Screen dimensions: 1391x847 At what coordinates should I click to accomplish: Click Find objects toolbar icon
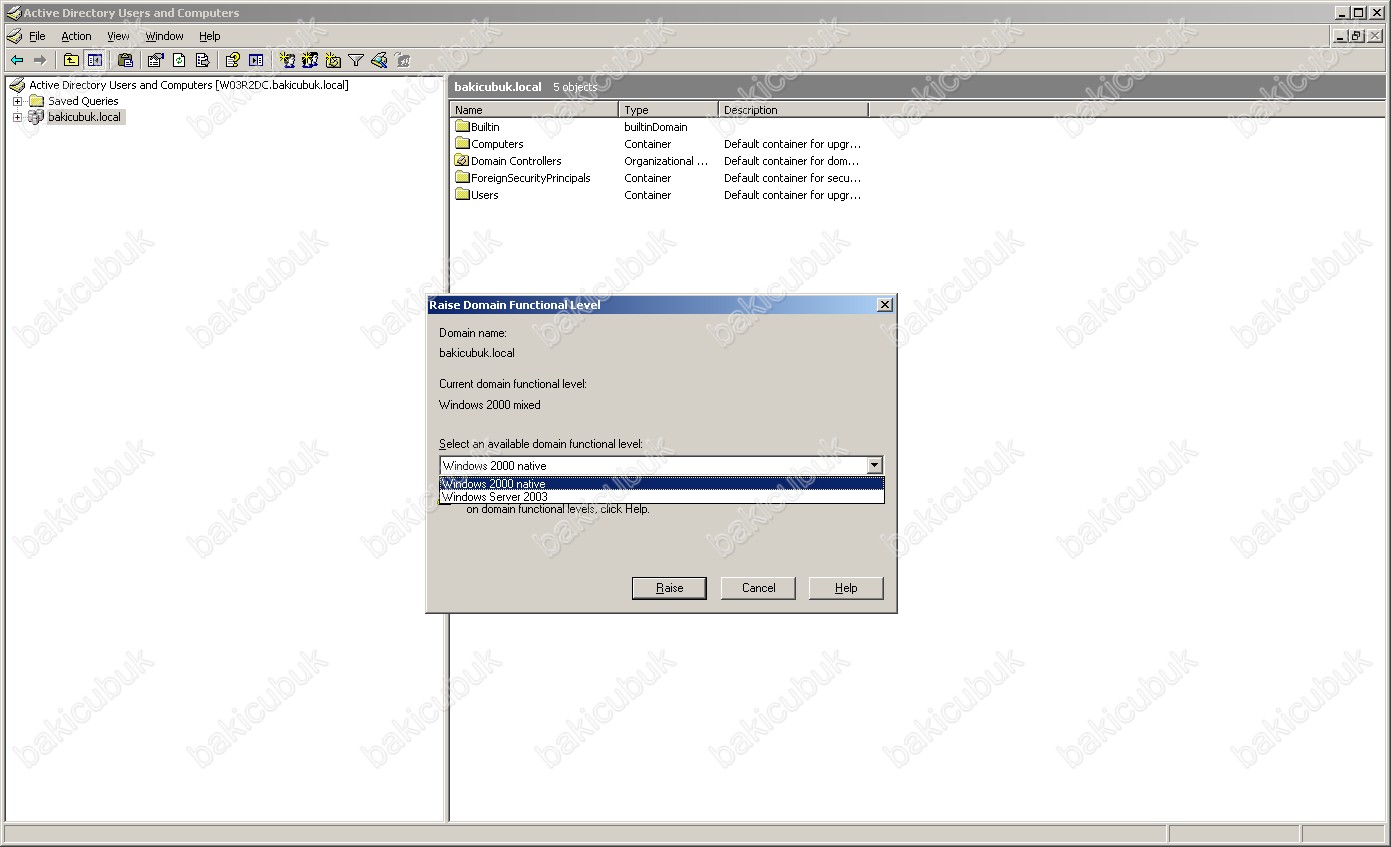tap(379, 60)
